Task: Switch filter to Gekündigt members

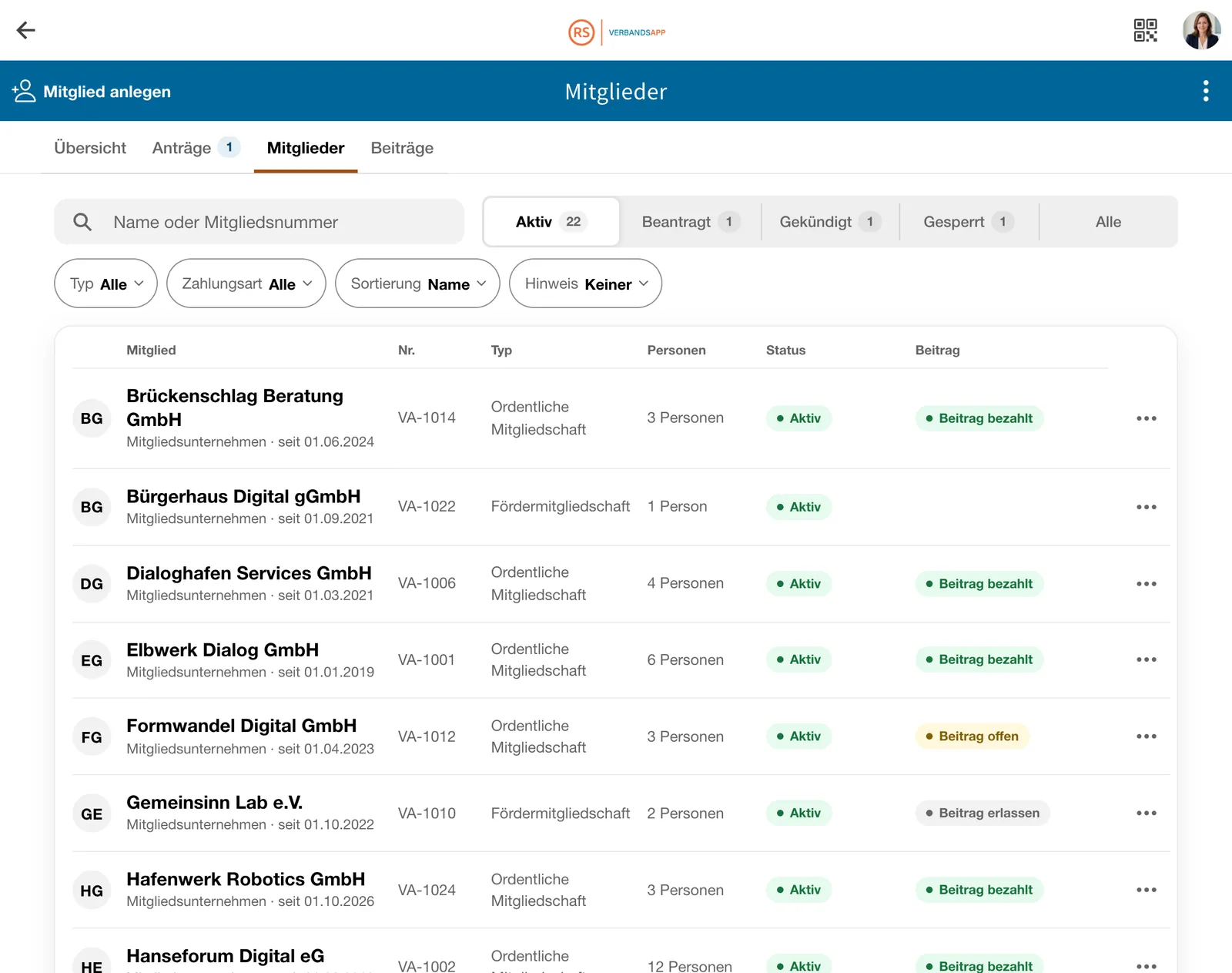Action: pyautogui.click(x=830, y=222)
